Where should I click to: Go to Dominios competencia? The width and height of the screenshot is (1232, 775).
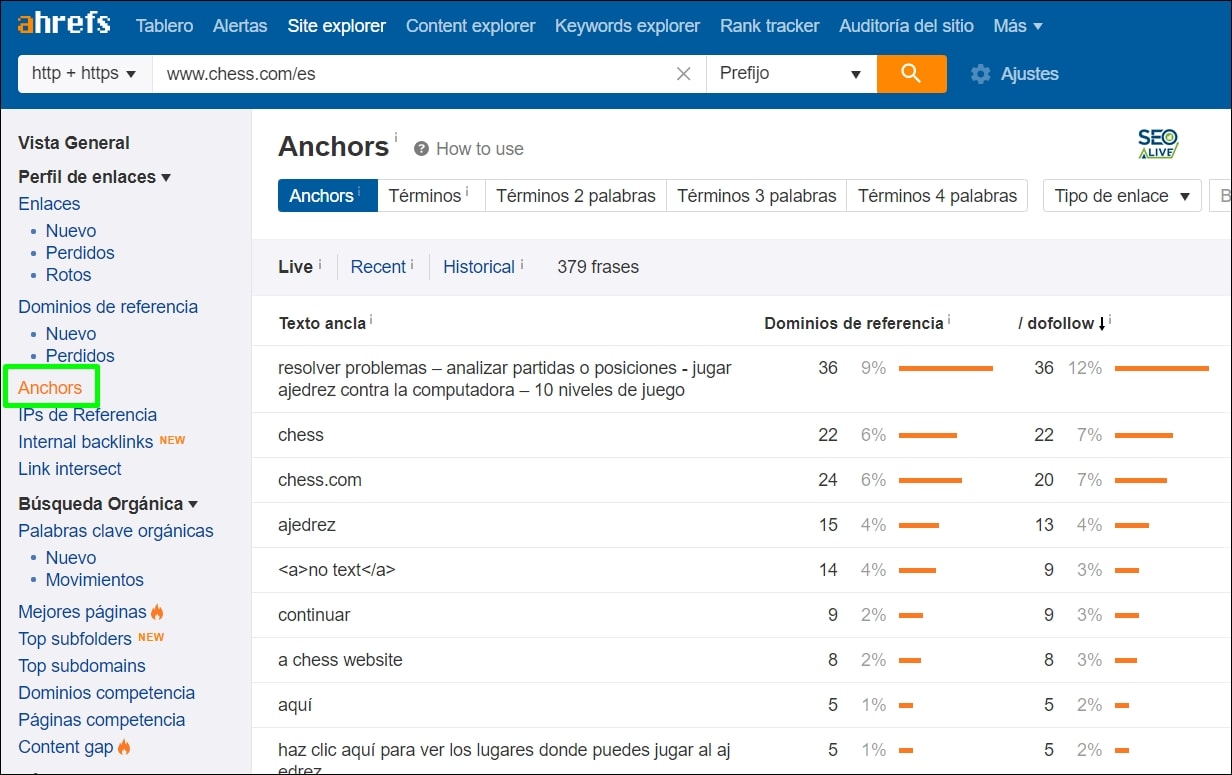(106, 692)
